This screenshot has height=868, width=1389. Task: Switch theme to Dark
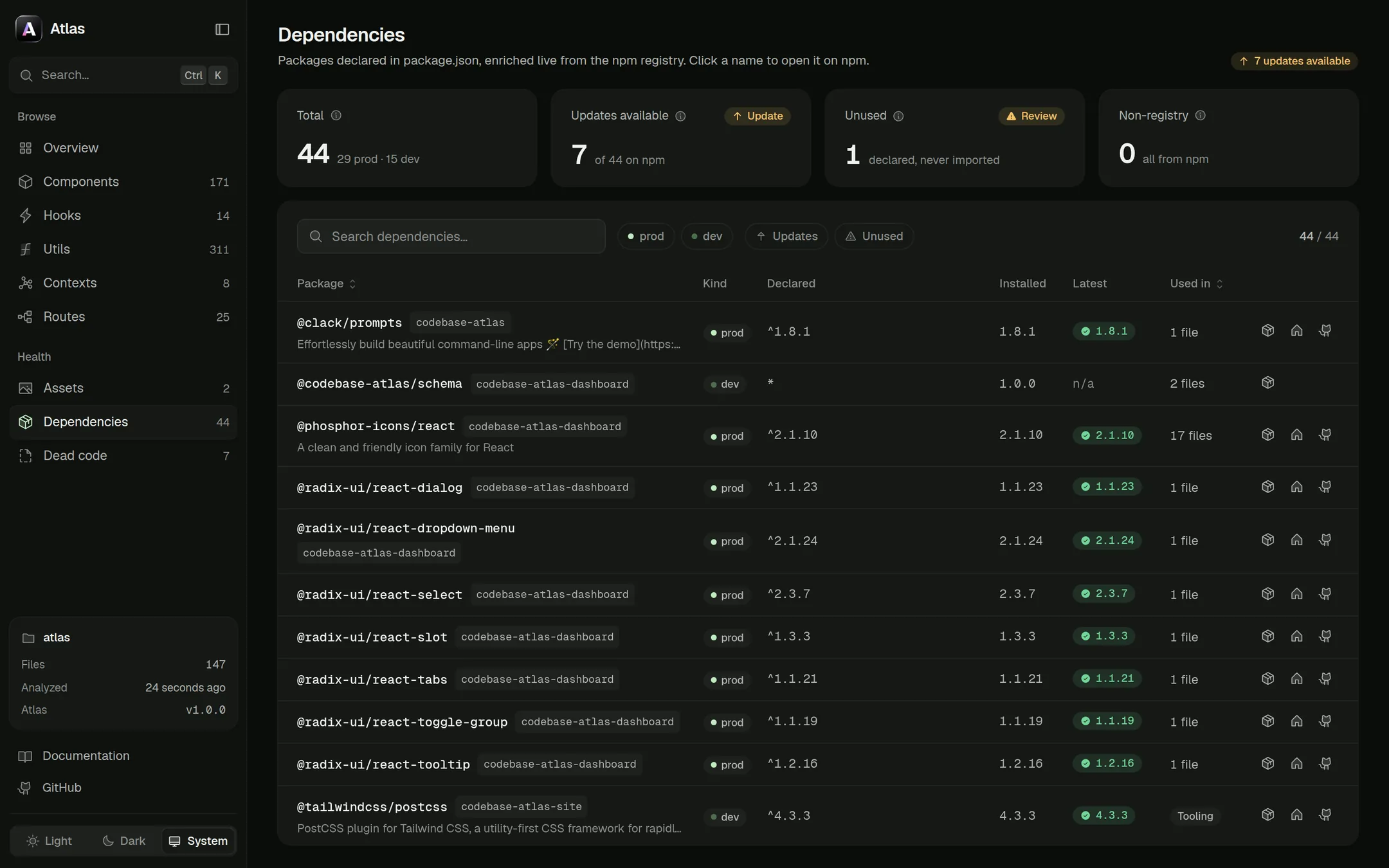(124, 841)
